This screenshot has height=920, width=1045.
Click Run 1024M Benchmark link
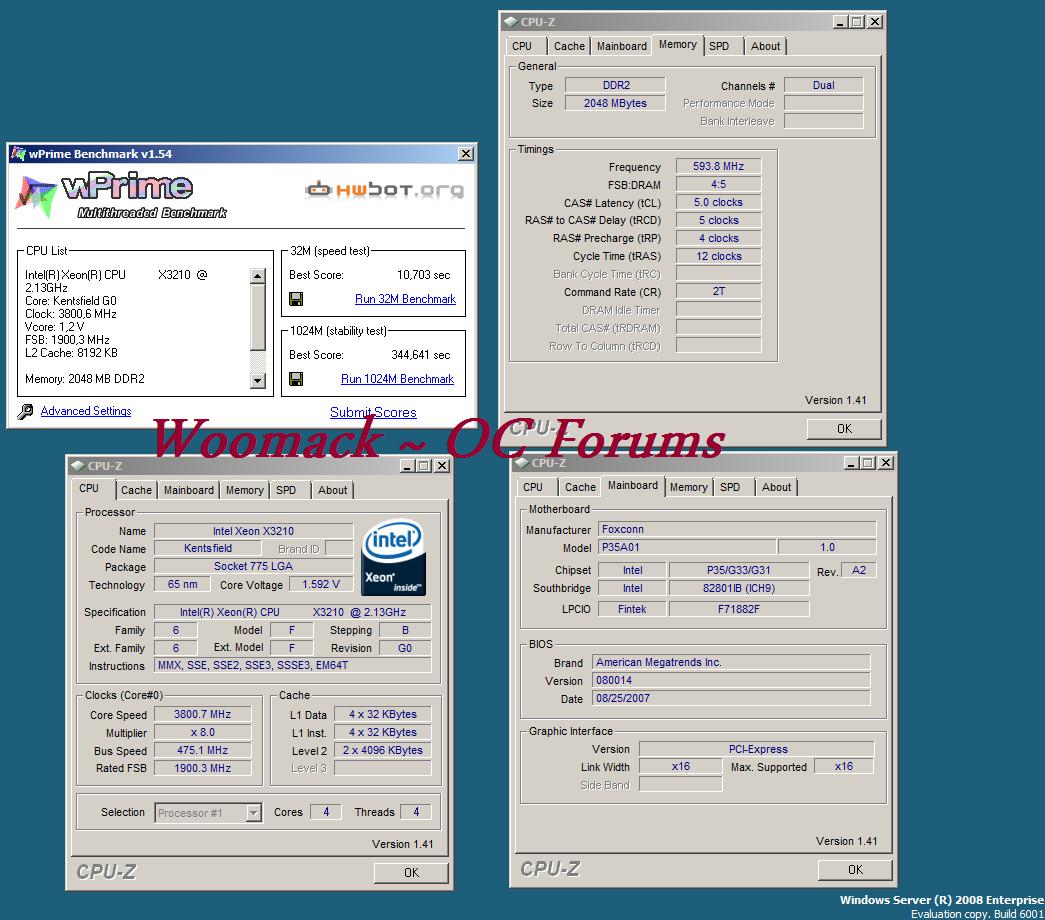397,379
